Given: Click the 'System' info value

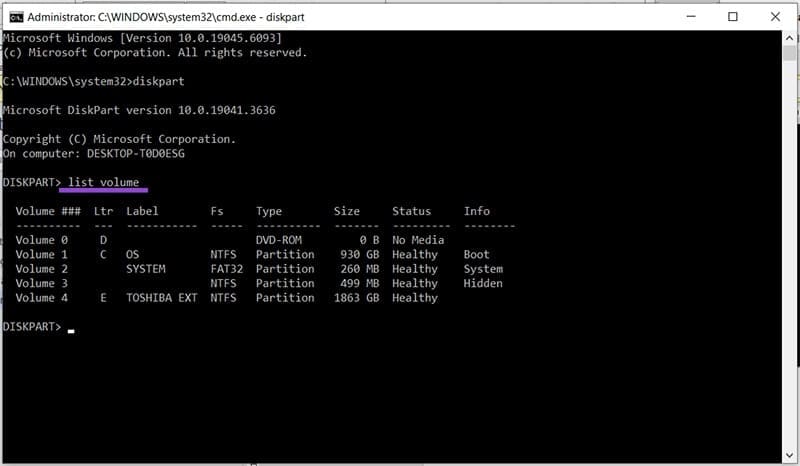Looking at the screenshot, I should 483,269.
